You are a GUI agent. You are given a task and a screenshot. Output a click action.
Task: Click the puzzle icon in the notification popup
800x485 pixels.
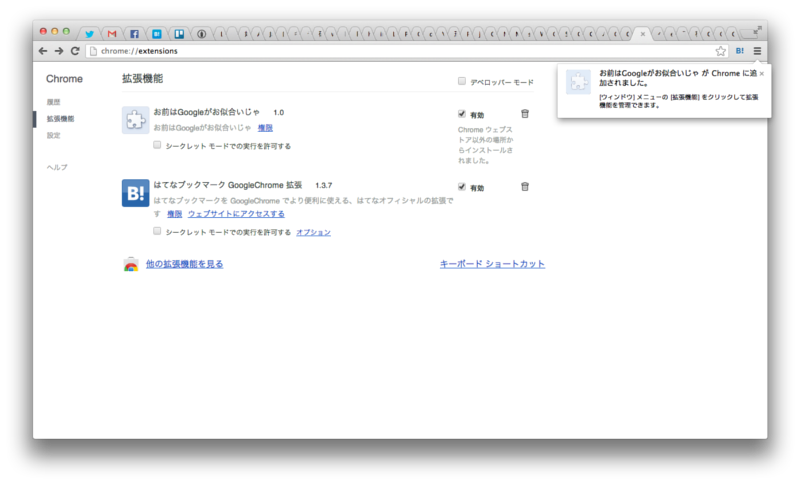[579, 82]
